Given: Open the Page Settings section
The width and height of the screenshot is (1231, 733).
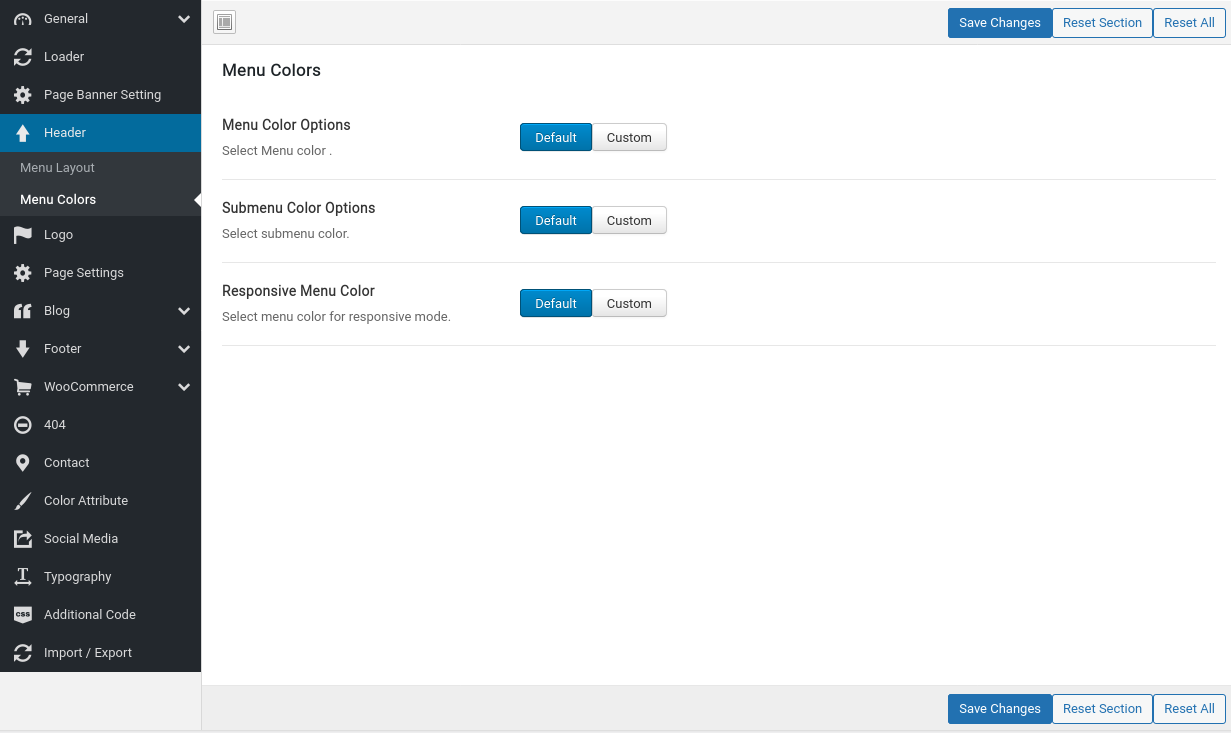Looking at the screenshot, I should coord(100,273).
